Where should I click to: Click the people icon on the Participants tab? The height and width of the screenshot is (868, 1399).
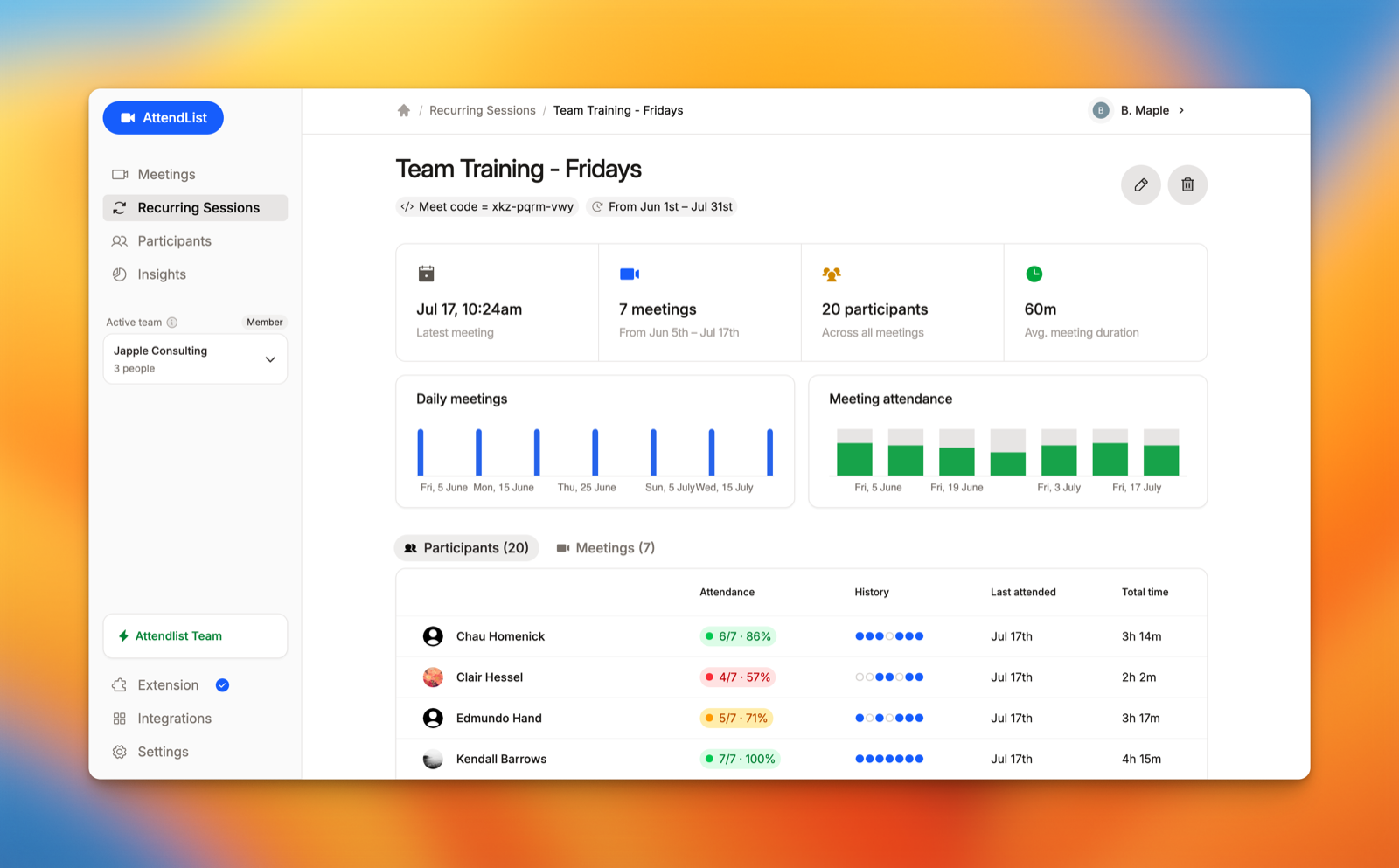(410, 548)
